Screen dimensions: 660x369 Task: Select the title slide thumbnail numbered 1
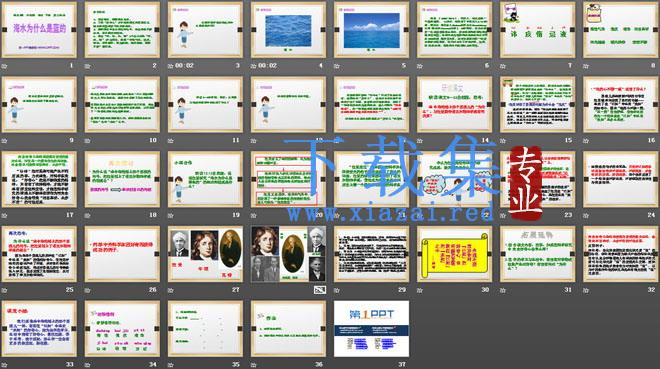click(39, 30)
